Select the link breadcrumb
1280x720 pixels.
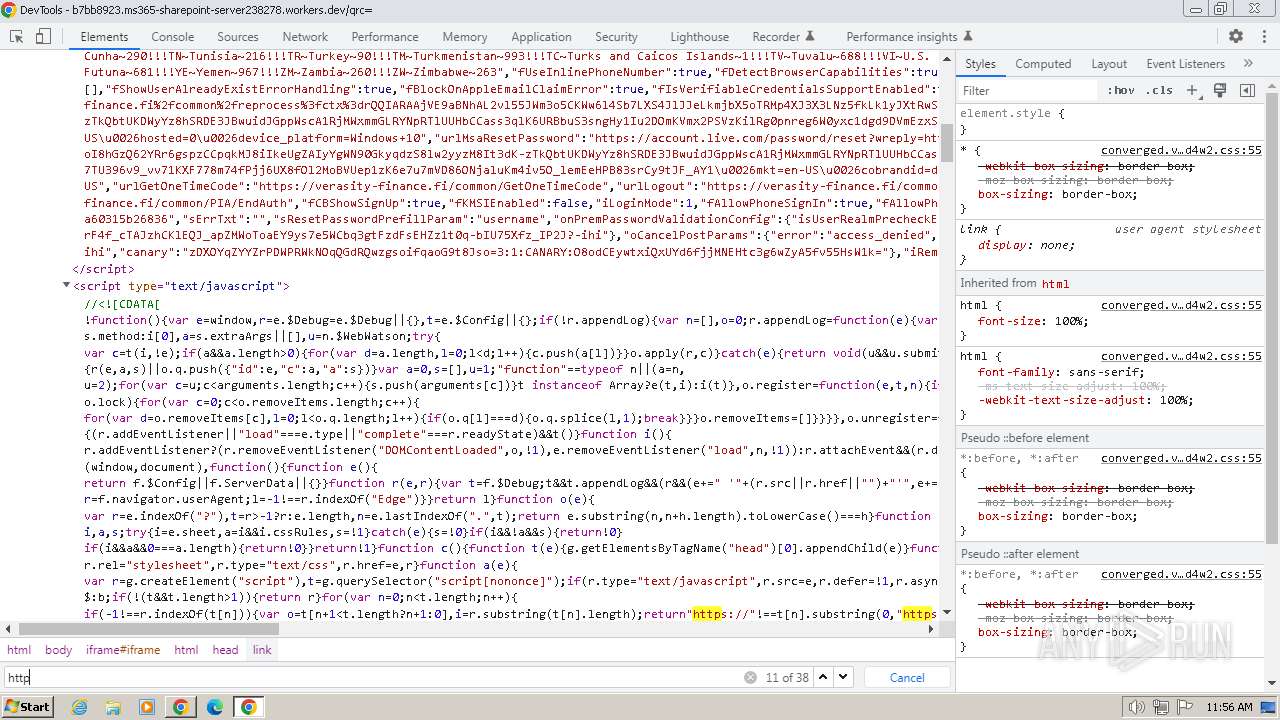(x=262, y=650)
